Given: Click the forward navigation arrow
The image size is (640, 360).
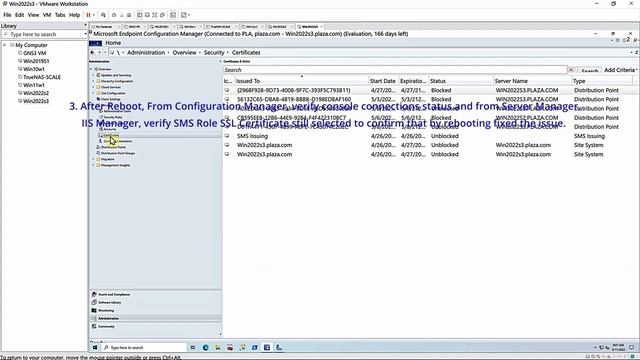Looking at the screenshot, I should [x=99, y=52].
